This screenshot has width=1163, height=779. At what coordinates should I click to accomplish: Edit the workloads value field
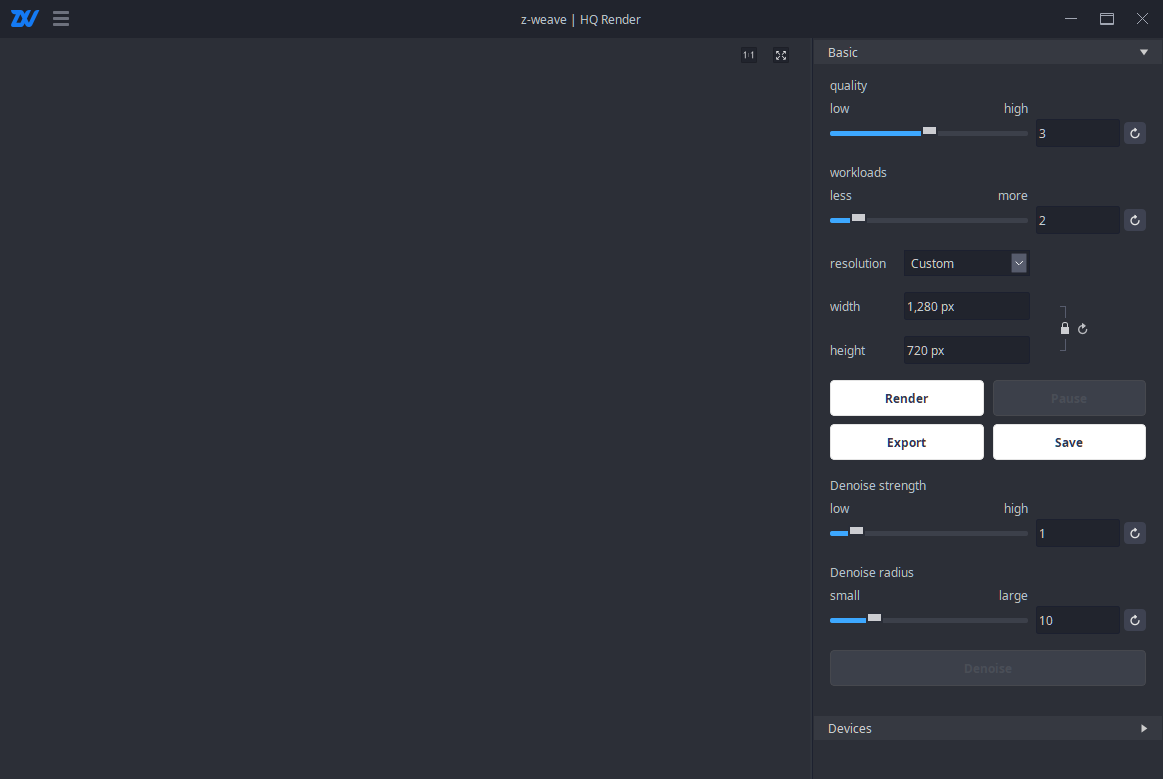click(x=1078, y=220)
